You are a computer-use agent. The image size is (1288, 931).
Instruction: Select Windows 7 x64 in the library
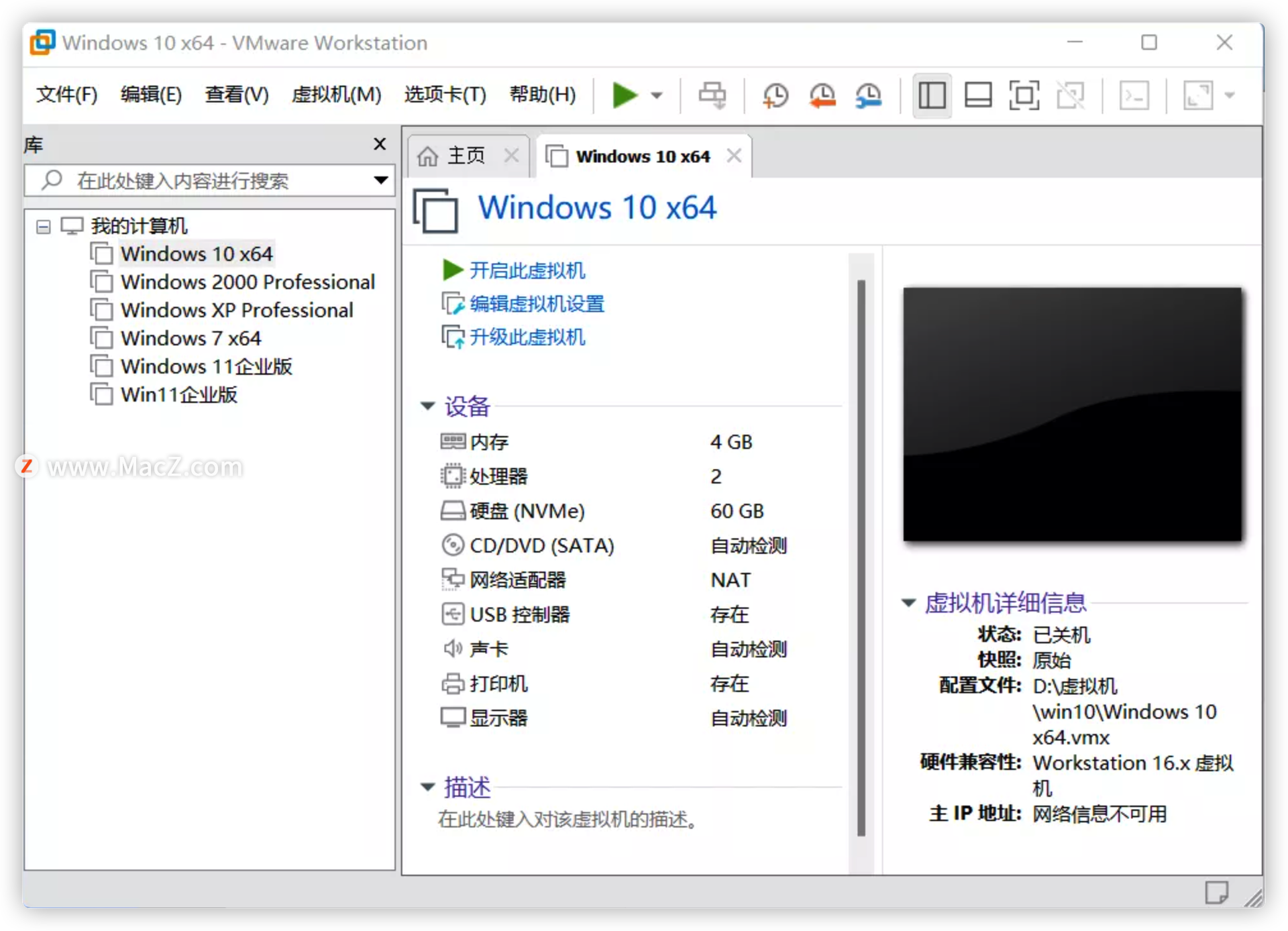190,339
